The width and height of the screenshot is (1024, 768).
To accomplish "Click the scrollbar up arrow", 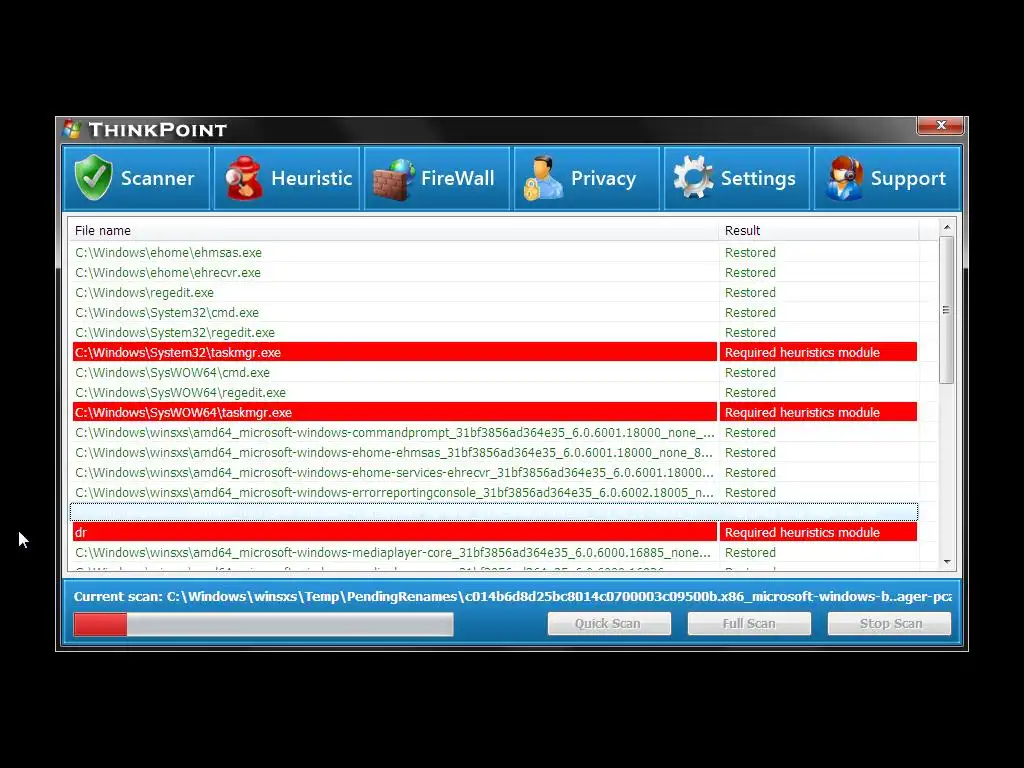I will point(947,227).
